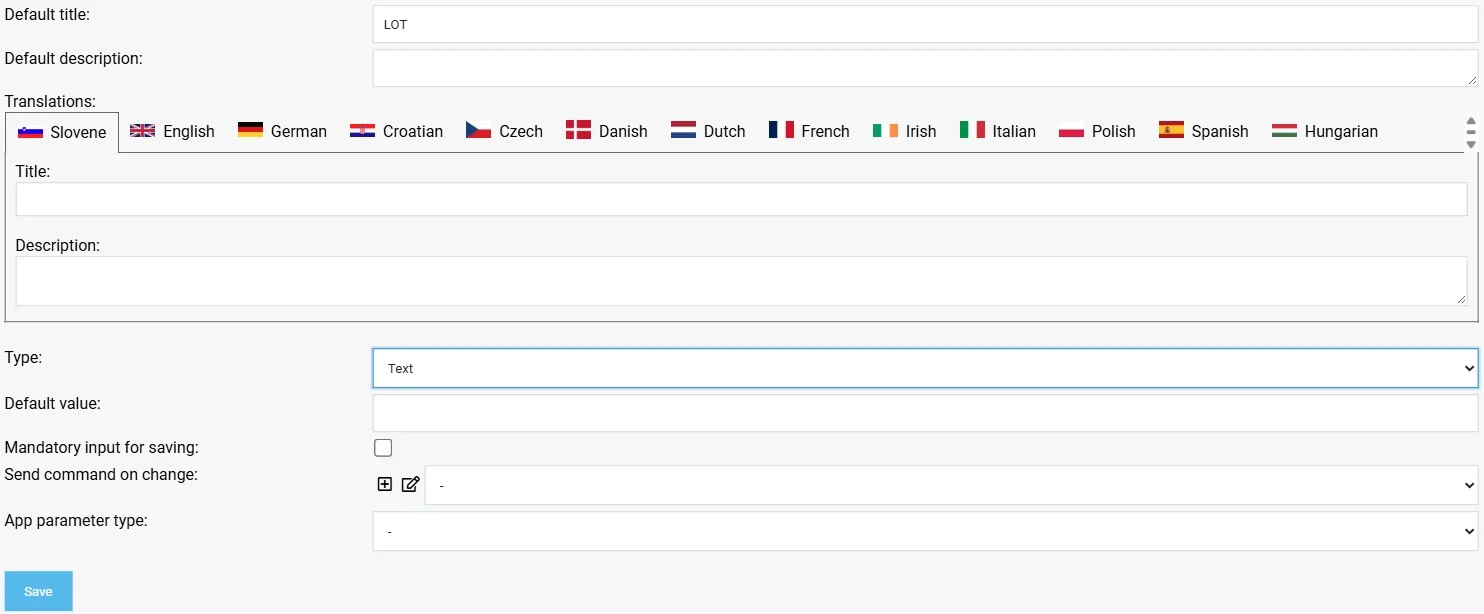Screen dimensions: 1484x614
Task: Select the Hungarian translation tab
Action: [1324, 131]
